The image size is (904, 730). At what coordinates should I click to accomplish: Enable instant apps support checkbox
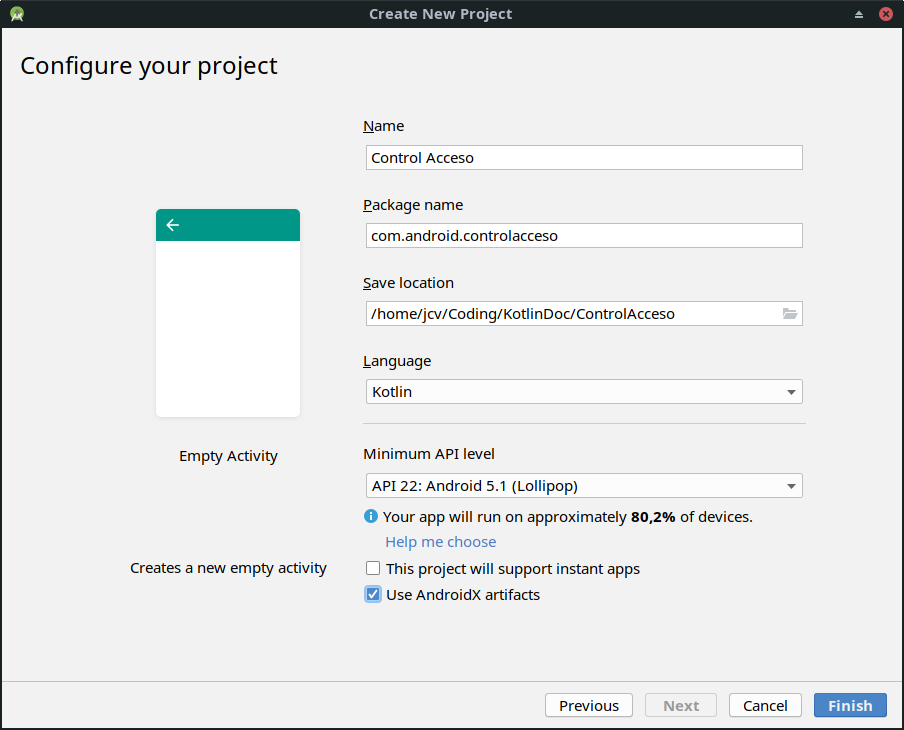[373, 569]
